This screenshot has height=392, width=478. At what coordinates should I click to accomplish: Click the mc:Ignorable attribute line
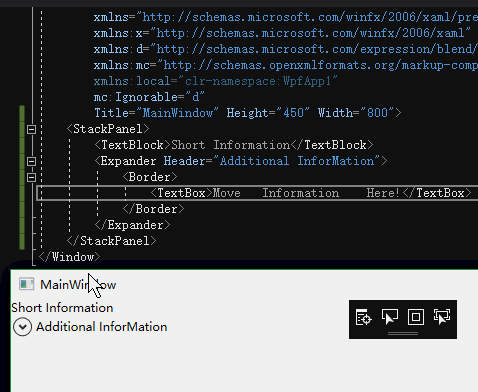pos(149,97)
